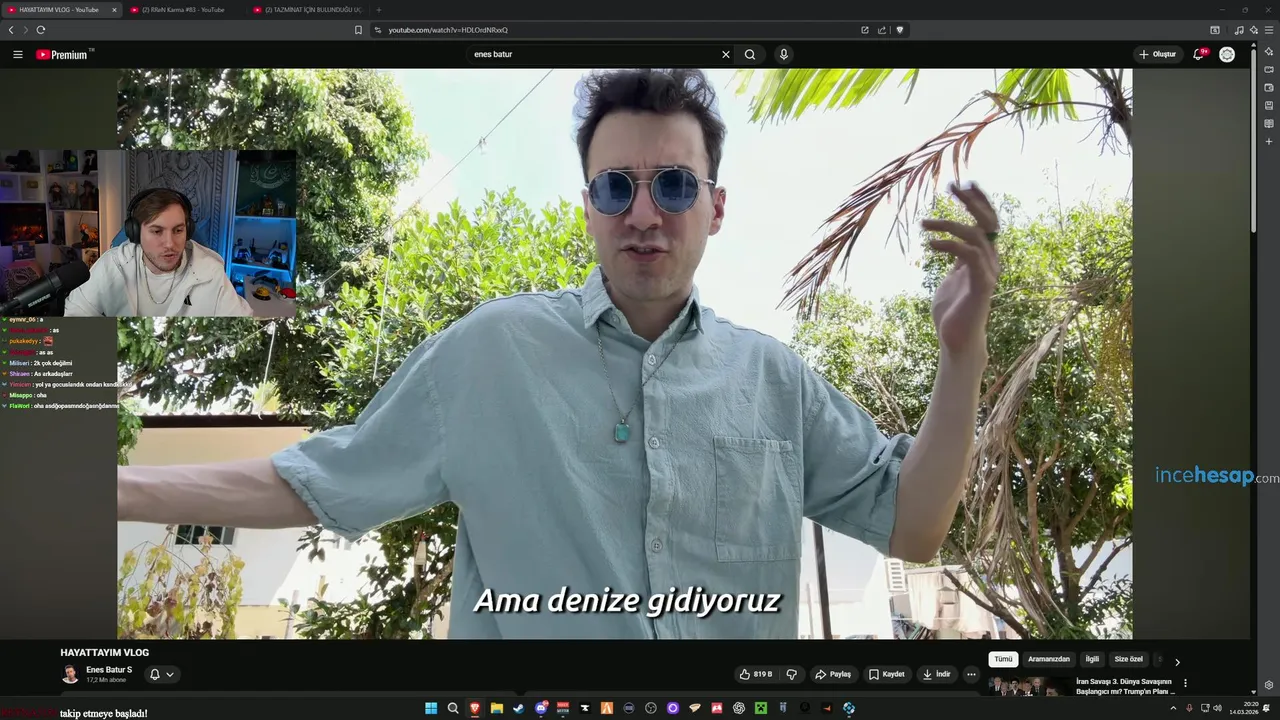Open system volume tray icon
This screenshot has height=720, width=1280.
click(x=1218, y=708)
